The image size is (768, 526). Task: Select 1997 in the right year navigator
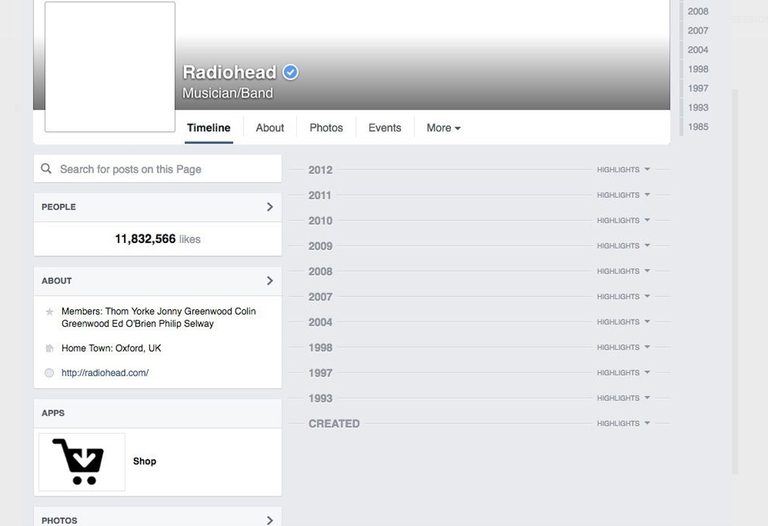pyautogui.click(x=698, y=88)
